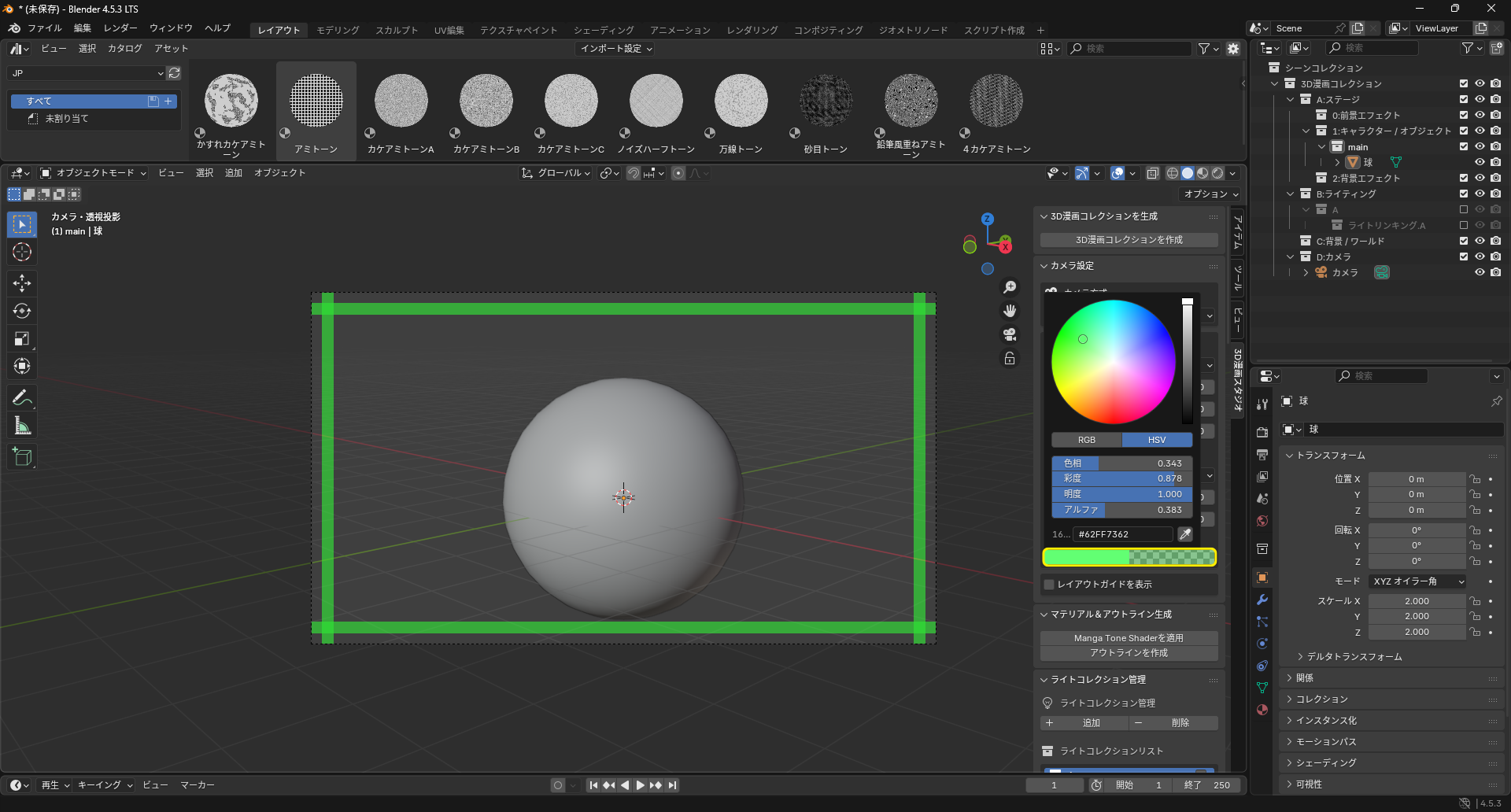Hide the B:ライティング collection in viewport
This screenshot has height=812, width=1511.
coord(1480,194)
